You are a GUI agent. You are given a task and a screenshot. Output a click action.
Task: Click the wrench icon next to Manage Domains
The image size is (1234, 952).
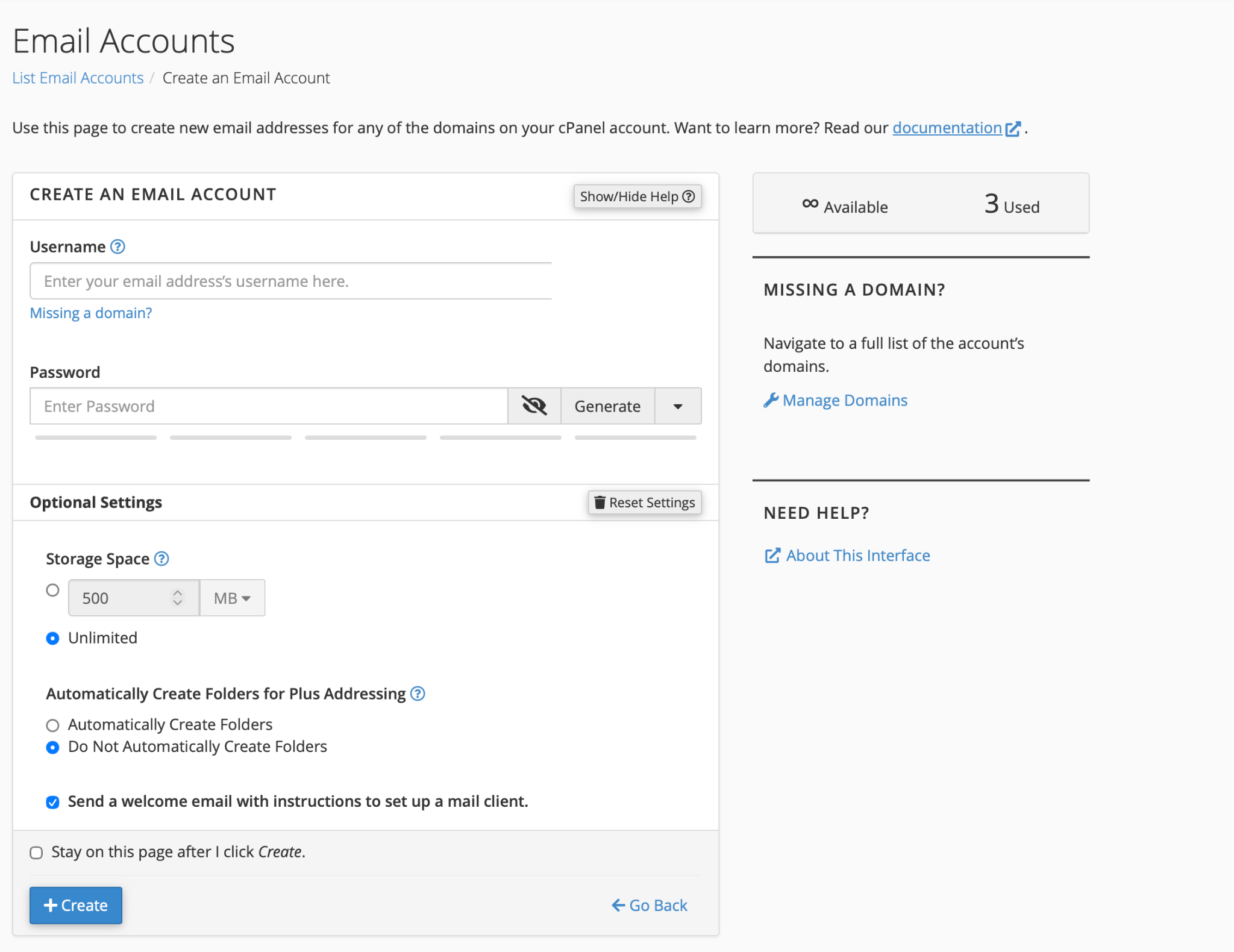(x=771, y=400)
